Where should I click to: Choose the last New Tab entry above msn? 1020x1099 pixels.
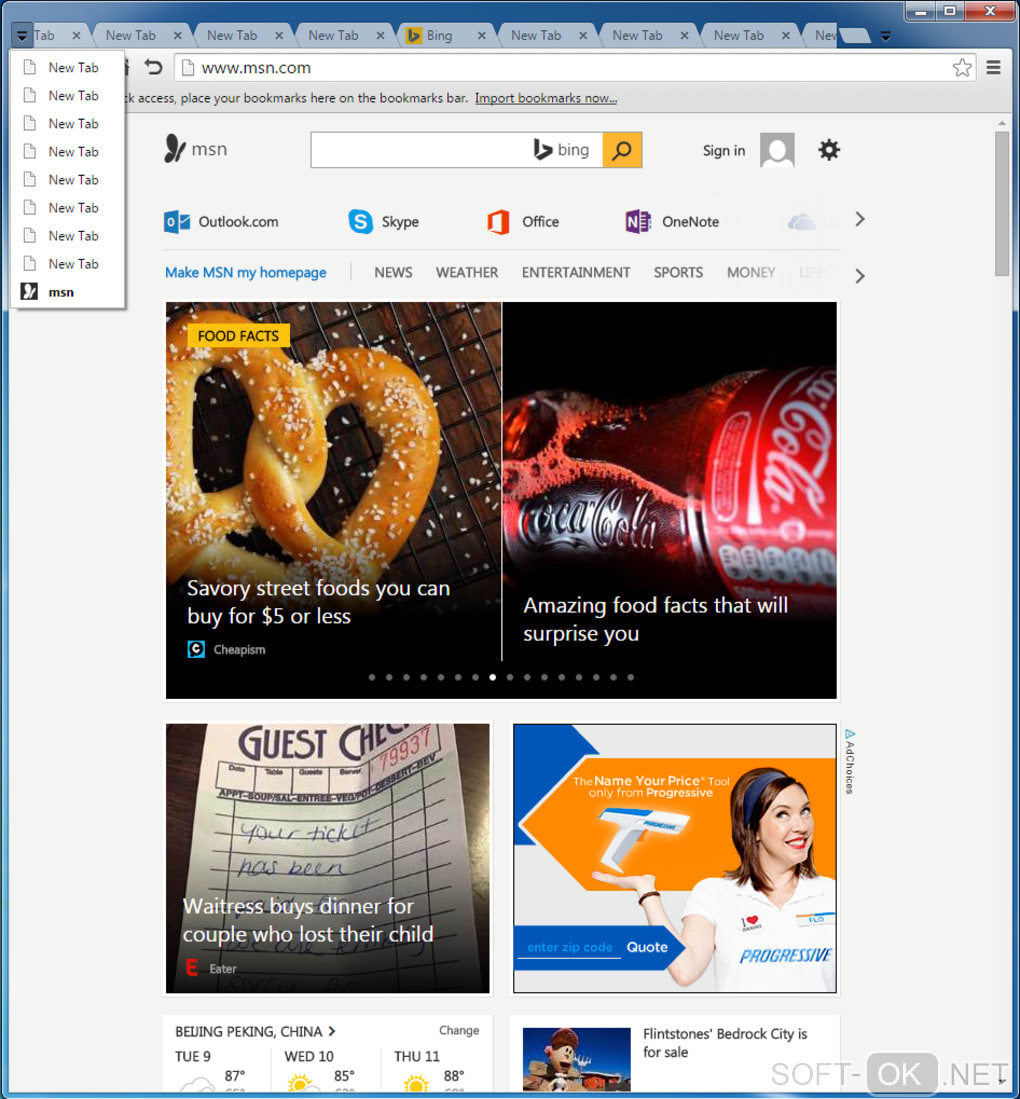68,264
